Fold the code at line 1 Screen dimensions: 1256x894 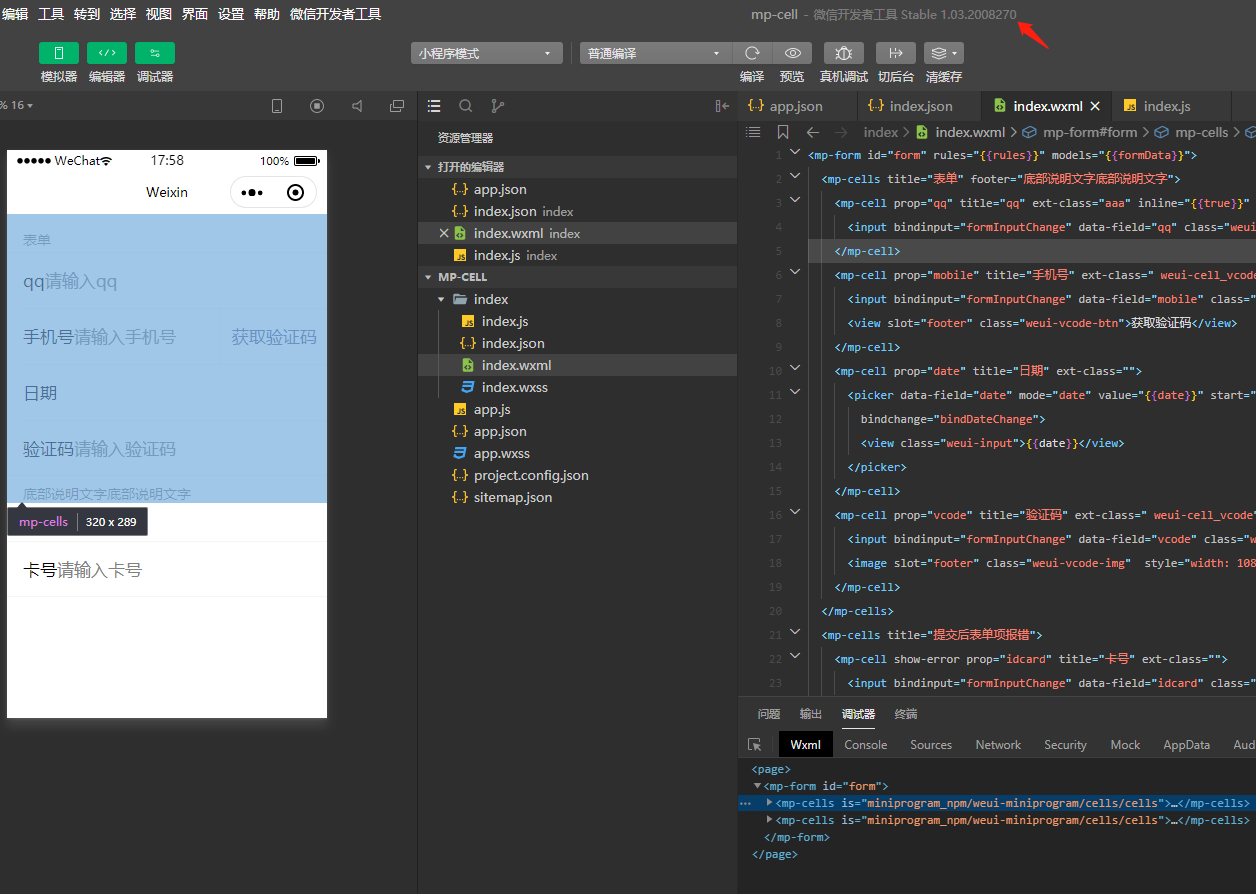(x=796, y=153)
